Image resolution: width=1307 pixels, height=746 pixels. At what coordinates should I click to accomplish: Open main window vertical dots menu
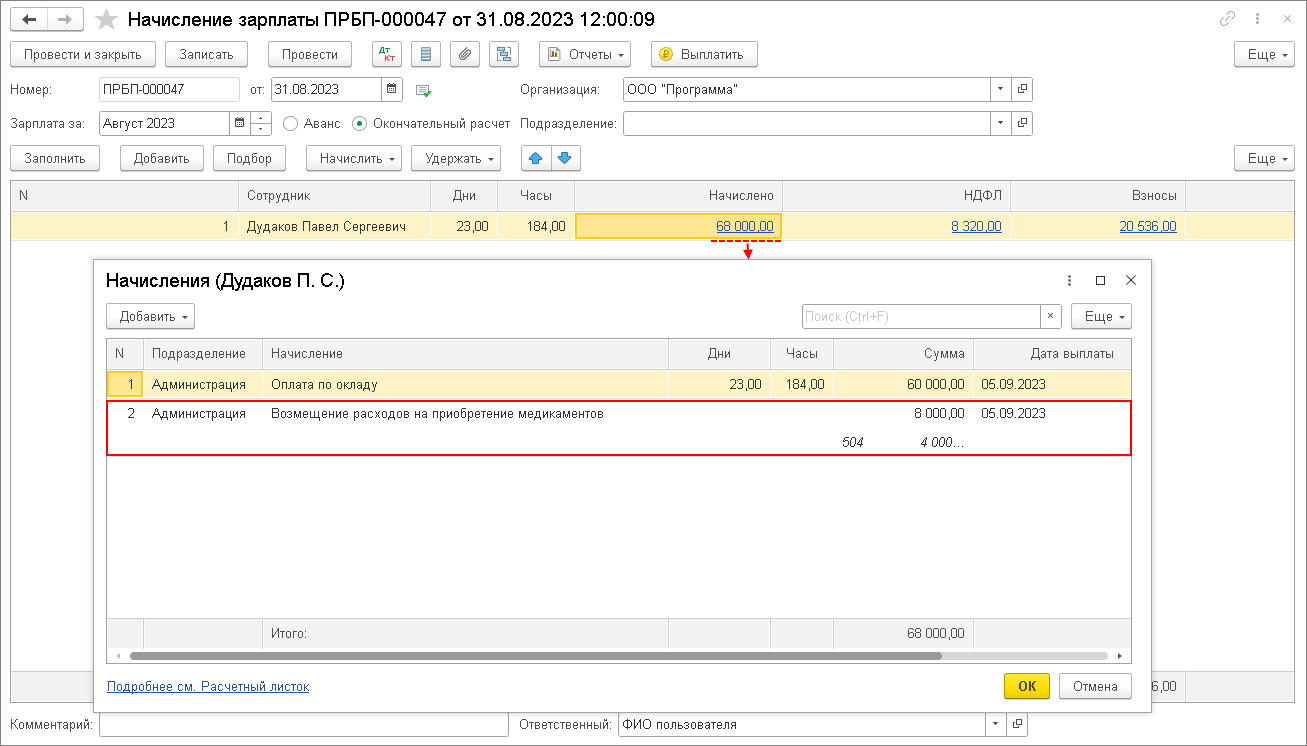pos(1255,20)
